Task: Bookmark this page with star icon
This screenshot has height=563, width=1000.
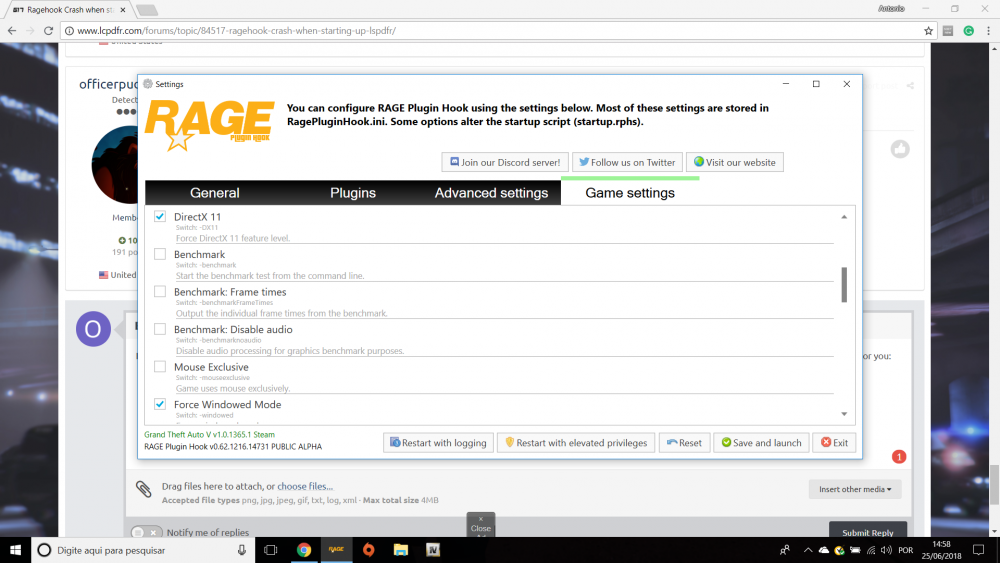Action: click(929, 31)
